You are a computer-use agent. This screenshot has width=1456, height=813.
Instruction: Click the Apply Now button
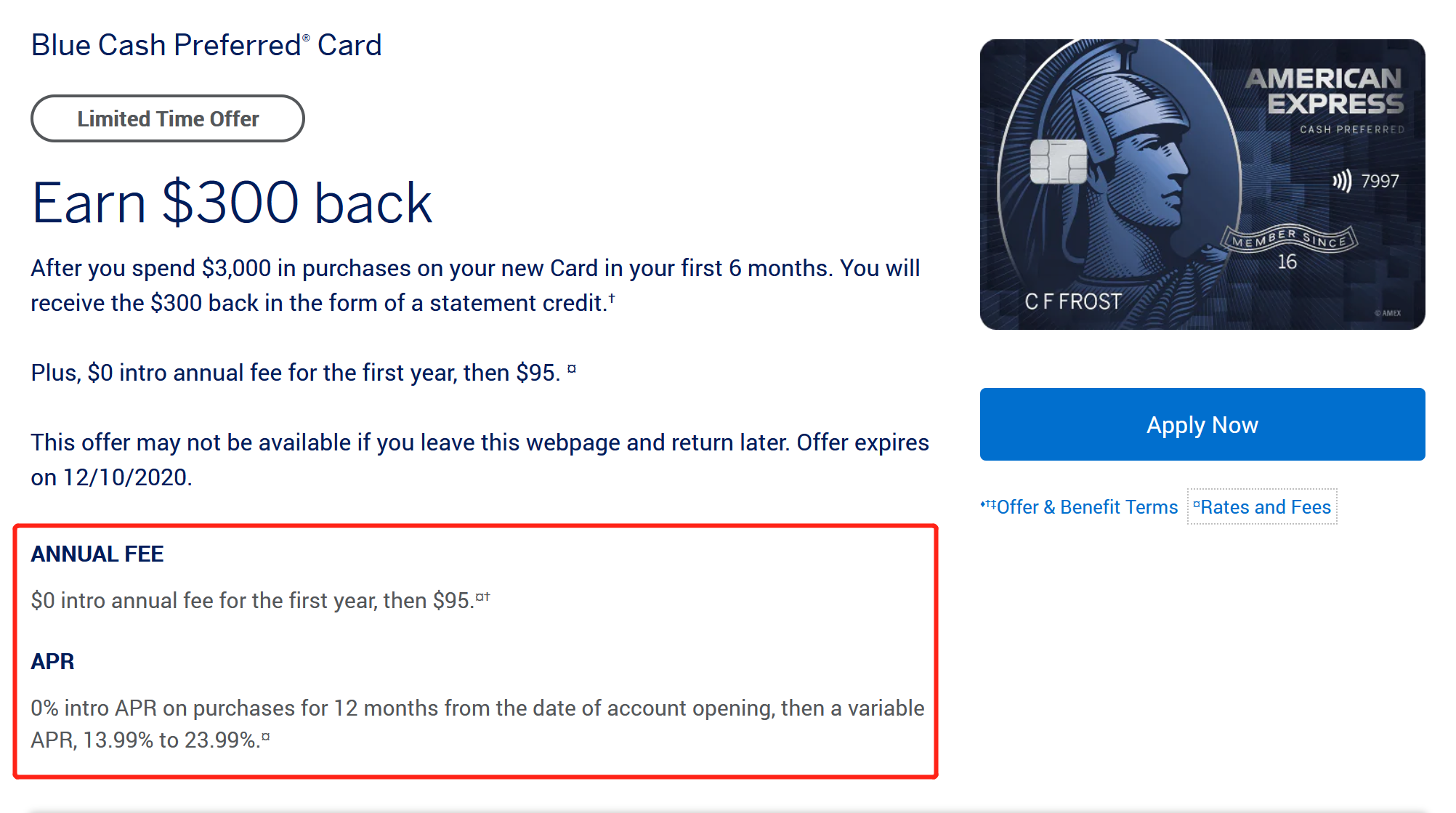(1202, 424)
